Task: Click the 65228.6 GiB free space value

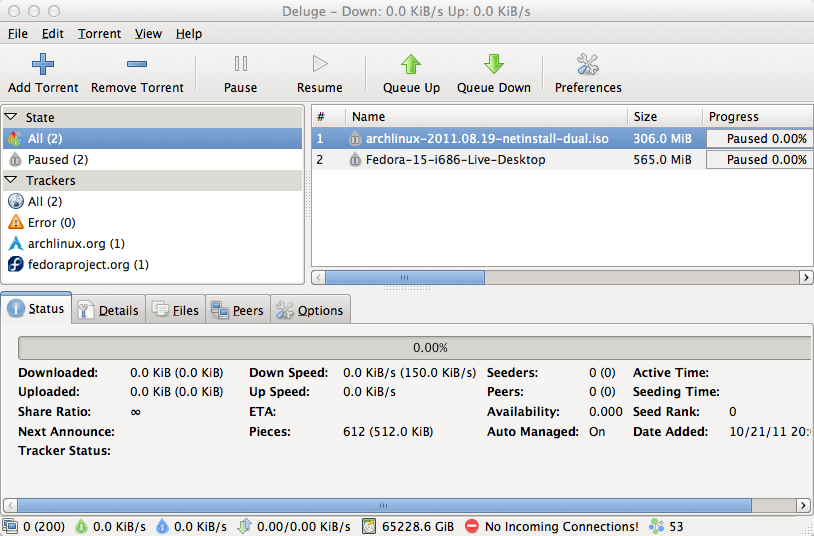Action: (x=418, y=527)
